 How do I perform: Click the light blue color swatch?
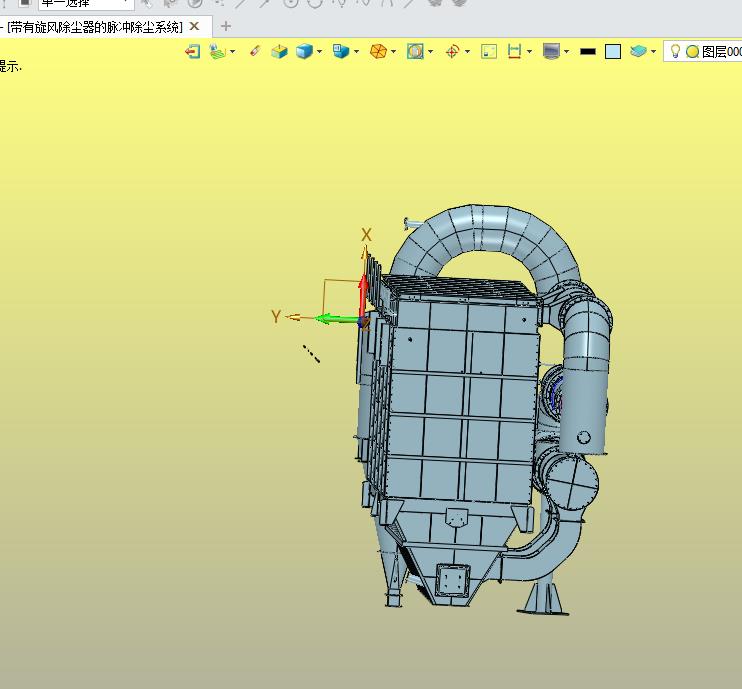[613, 51]
